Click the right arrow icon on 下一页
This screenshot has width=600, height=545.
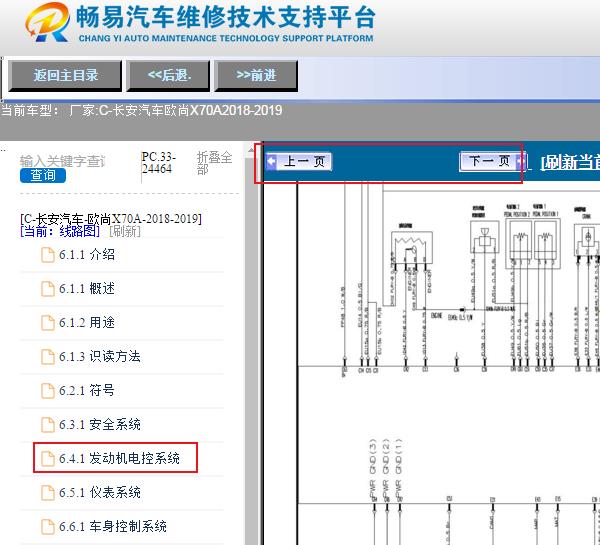[x=520, y=162]
